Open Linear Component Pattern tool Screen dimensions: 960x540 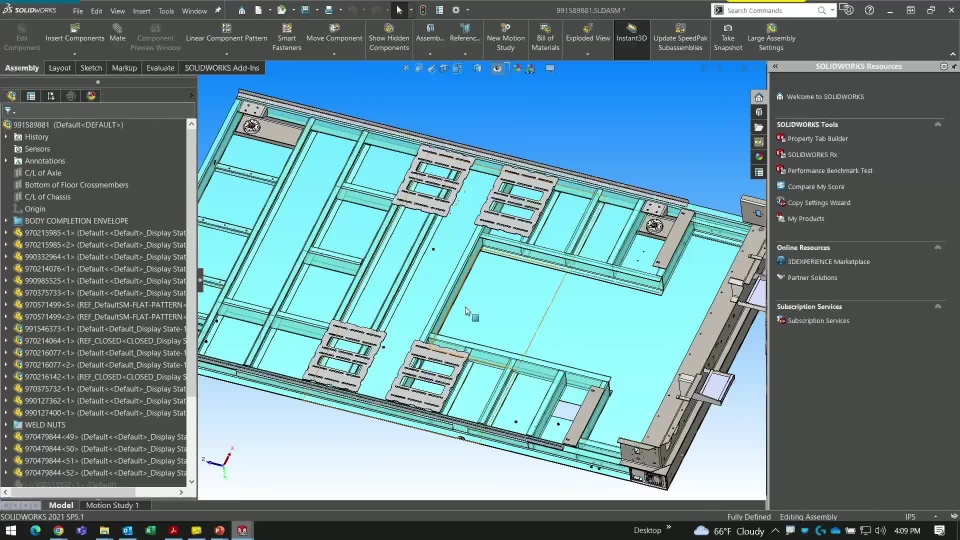(x=227, y=34)
